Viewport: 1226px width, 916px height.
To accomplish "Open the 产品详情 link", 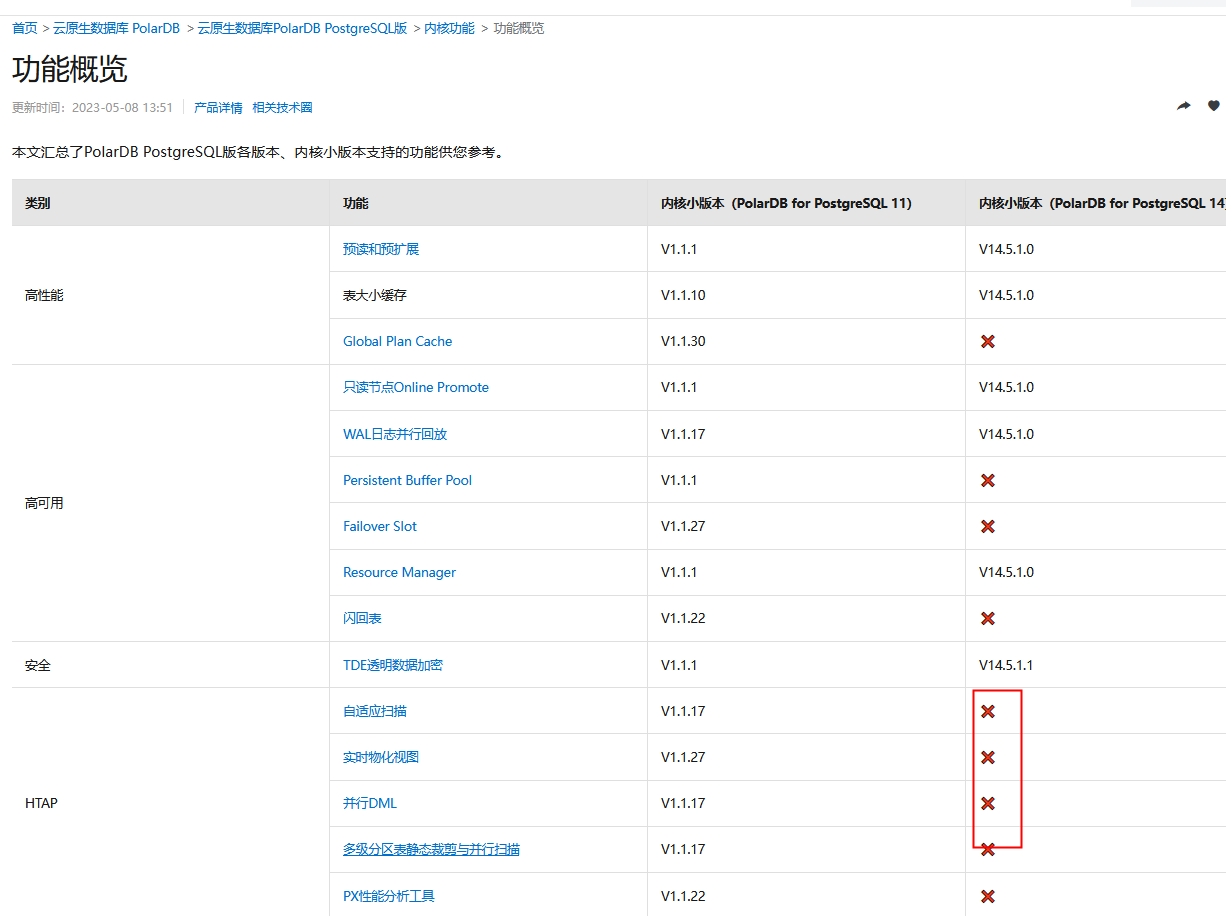I will coord(218,107).
